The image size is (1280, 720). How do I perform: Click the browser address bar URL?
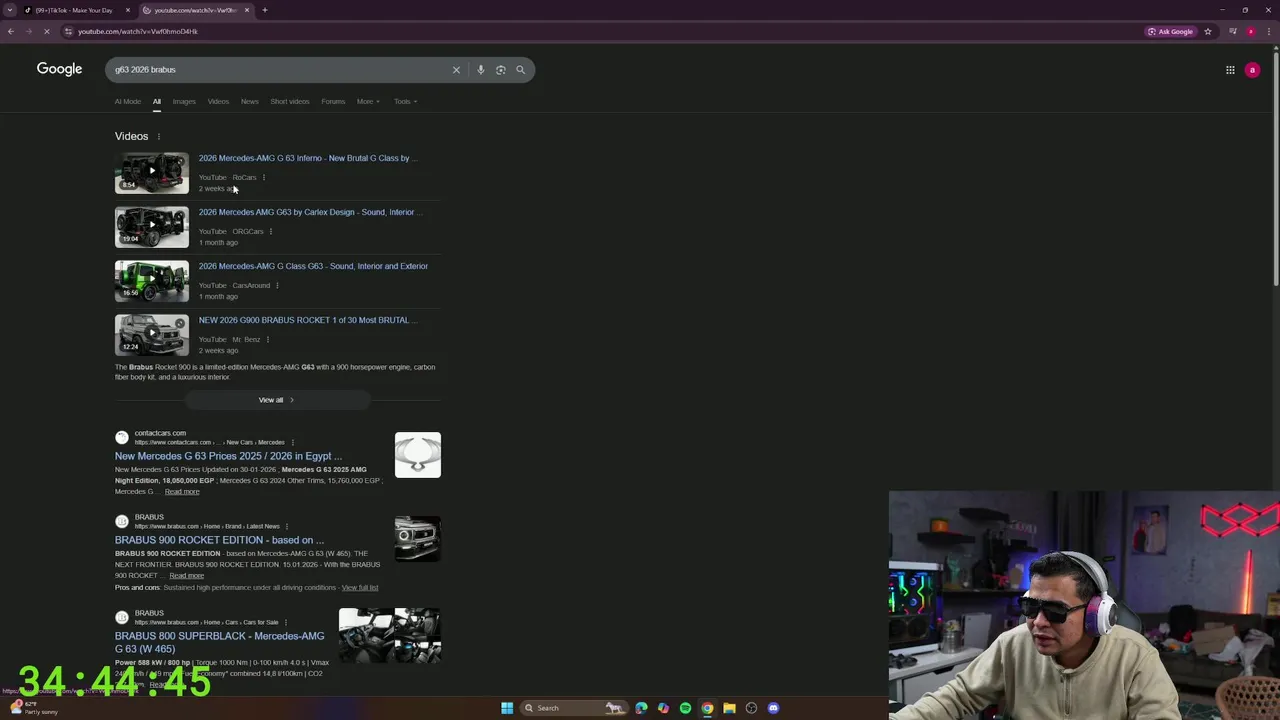click(x=138, y=31)
